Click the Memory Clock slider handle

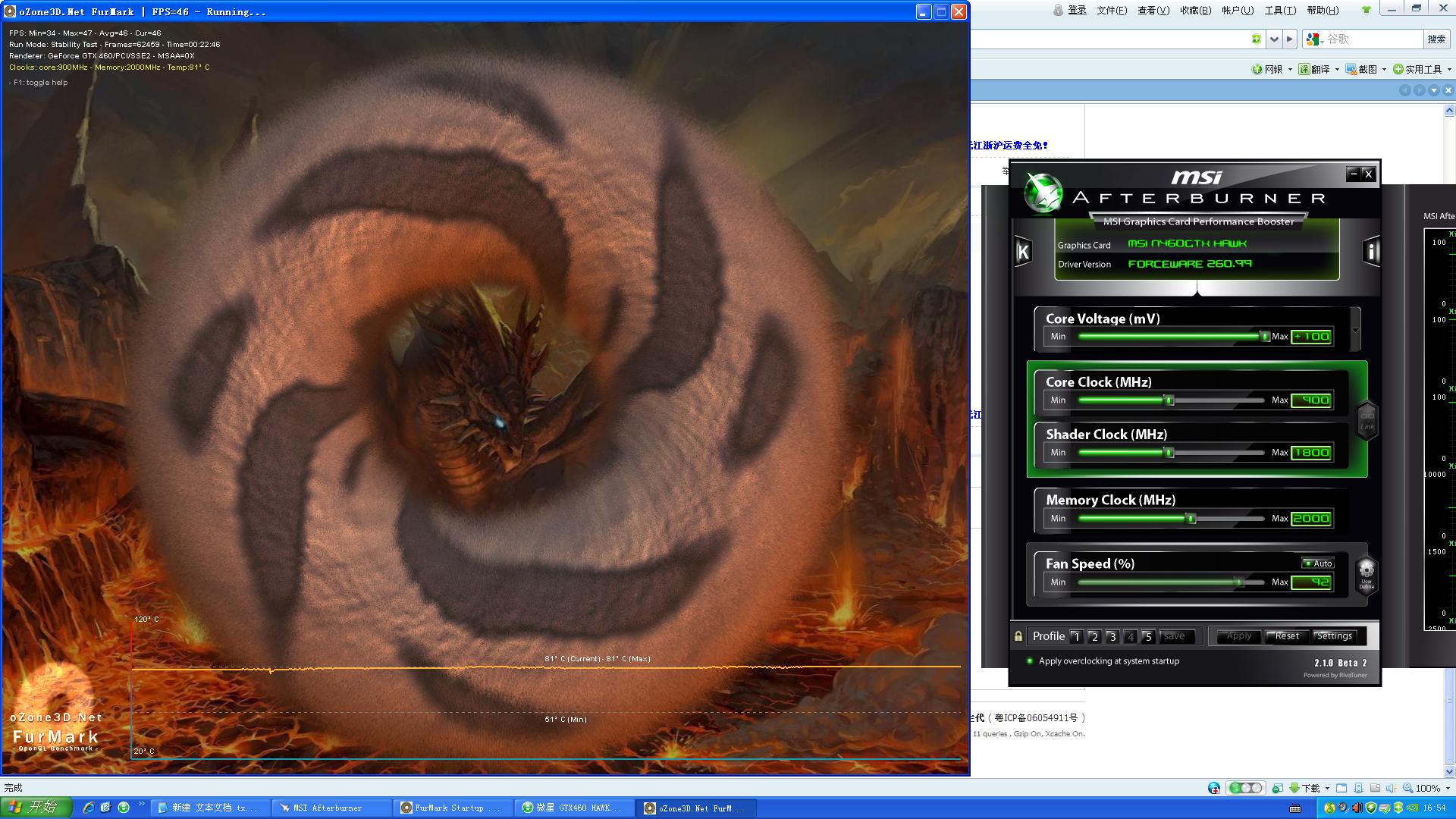pos(1191,519)
